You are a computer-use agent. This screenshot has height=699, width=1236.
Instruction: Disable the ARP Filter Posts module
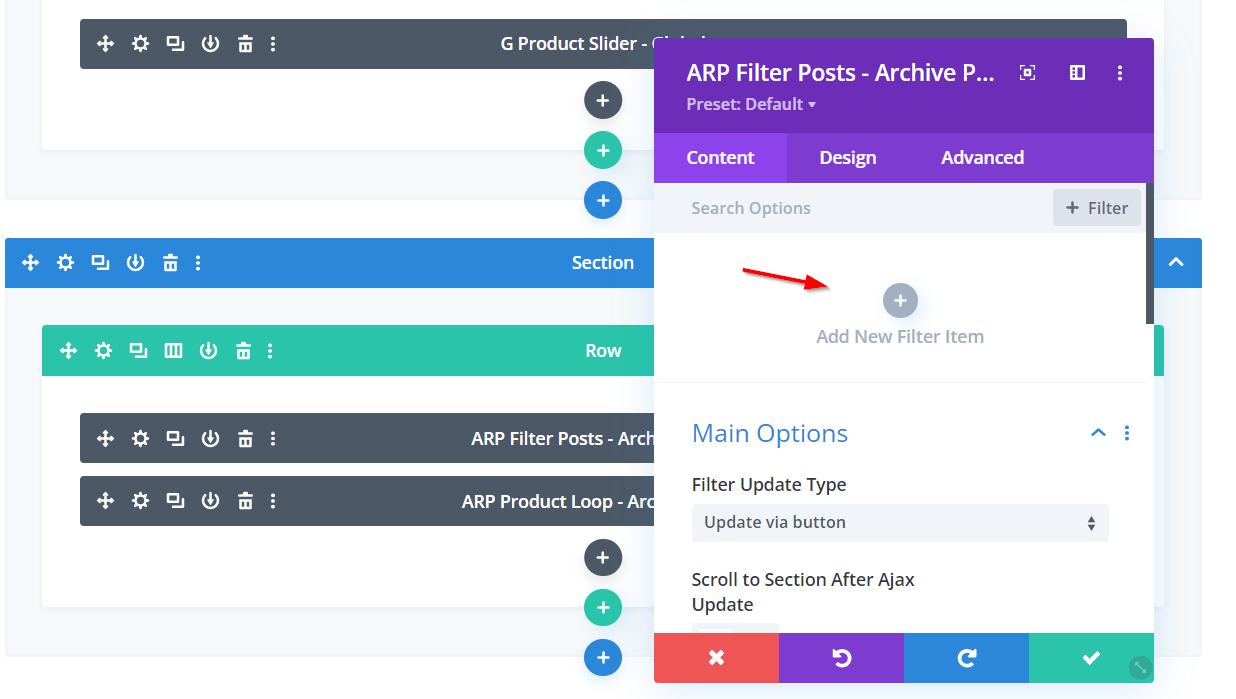210,438
